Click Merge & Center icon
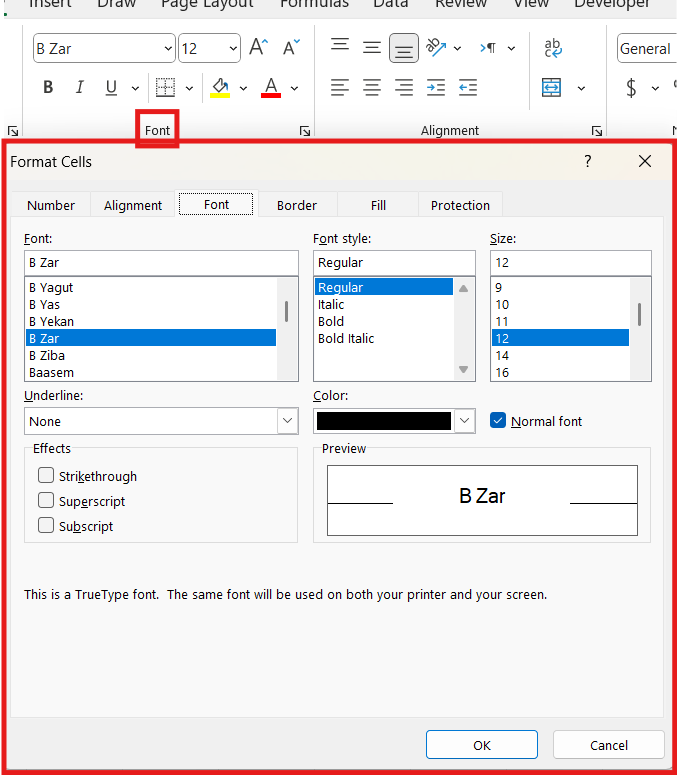Viewport: 677px width, 775px height. [551, 87]
